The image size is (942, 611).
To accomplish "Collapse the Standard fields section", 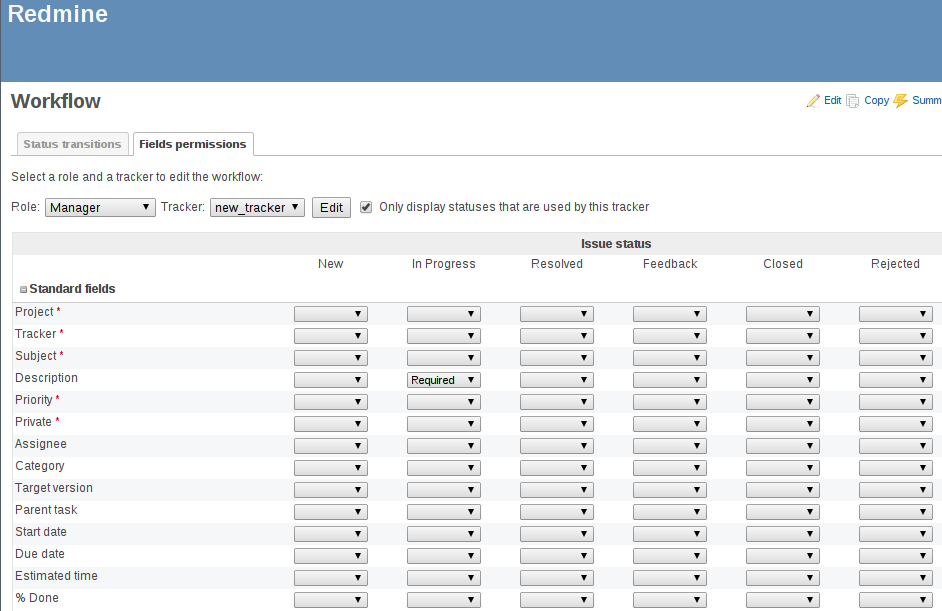I will pyautogui.click(x=23, y=288).
